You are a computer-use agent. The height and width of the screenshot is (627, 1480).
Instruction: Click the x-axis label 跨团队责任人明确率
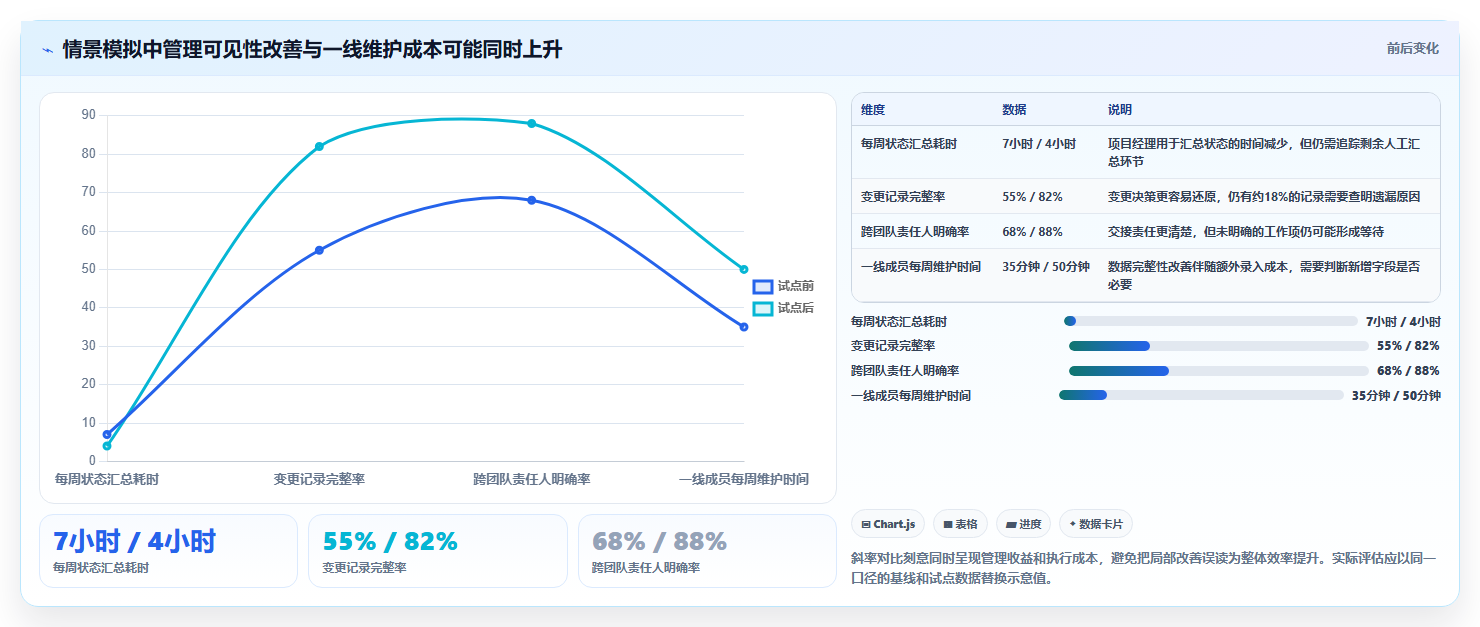pyautogui.click(x=531, y=479)
